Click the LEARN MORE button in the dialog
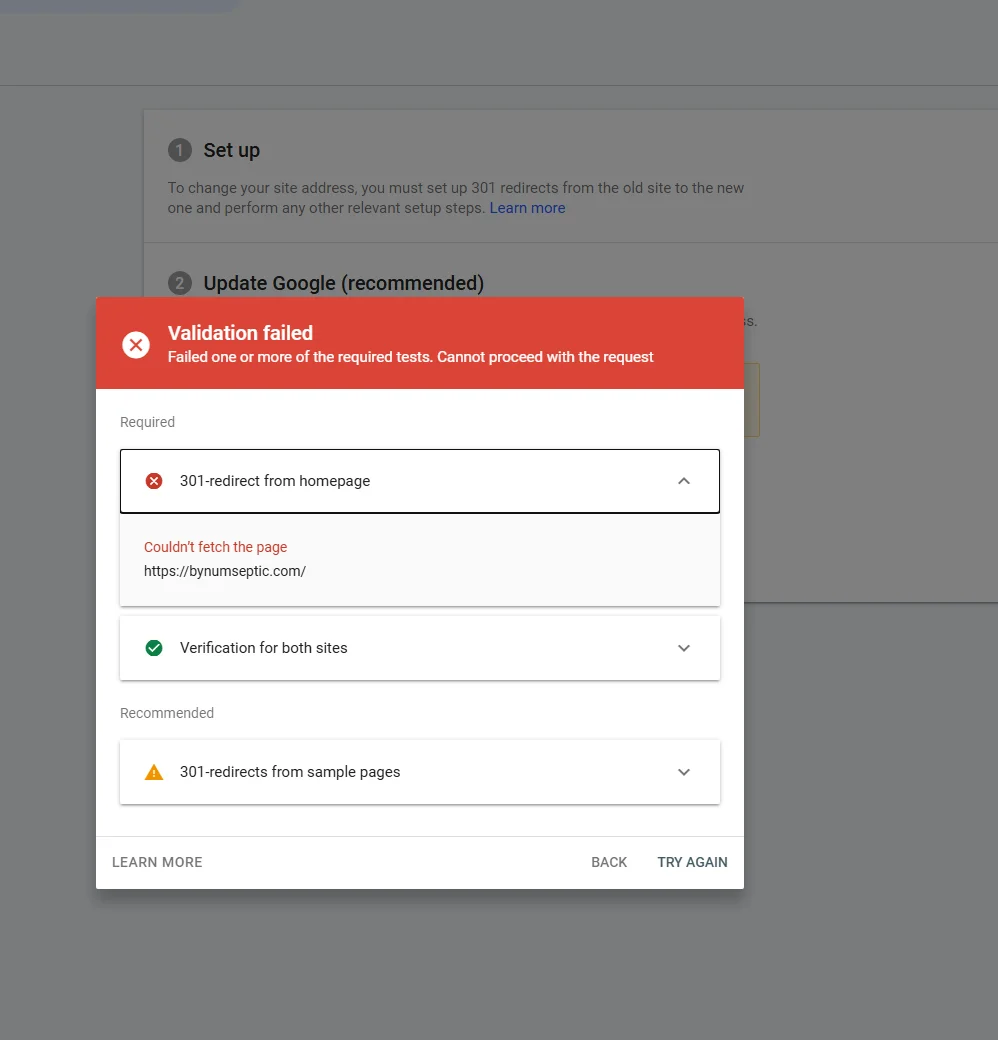The width and height of the screenshot is (998, 1040). pos(157,862)
